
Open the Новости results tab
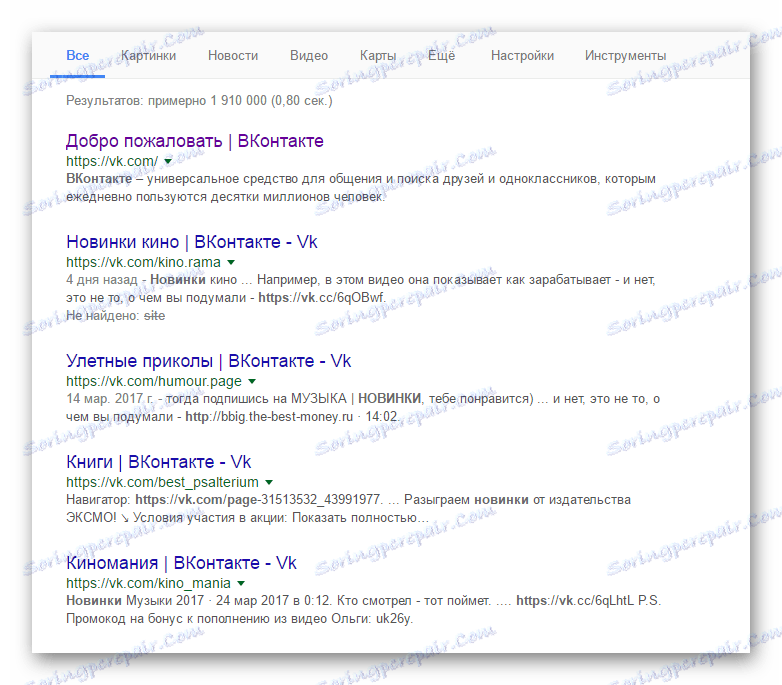tap(233, 55)
